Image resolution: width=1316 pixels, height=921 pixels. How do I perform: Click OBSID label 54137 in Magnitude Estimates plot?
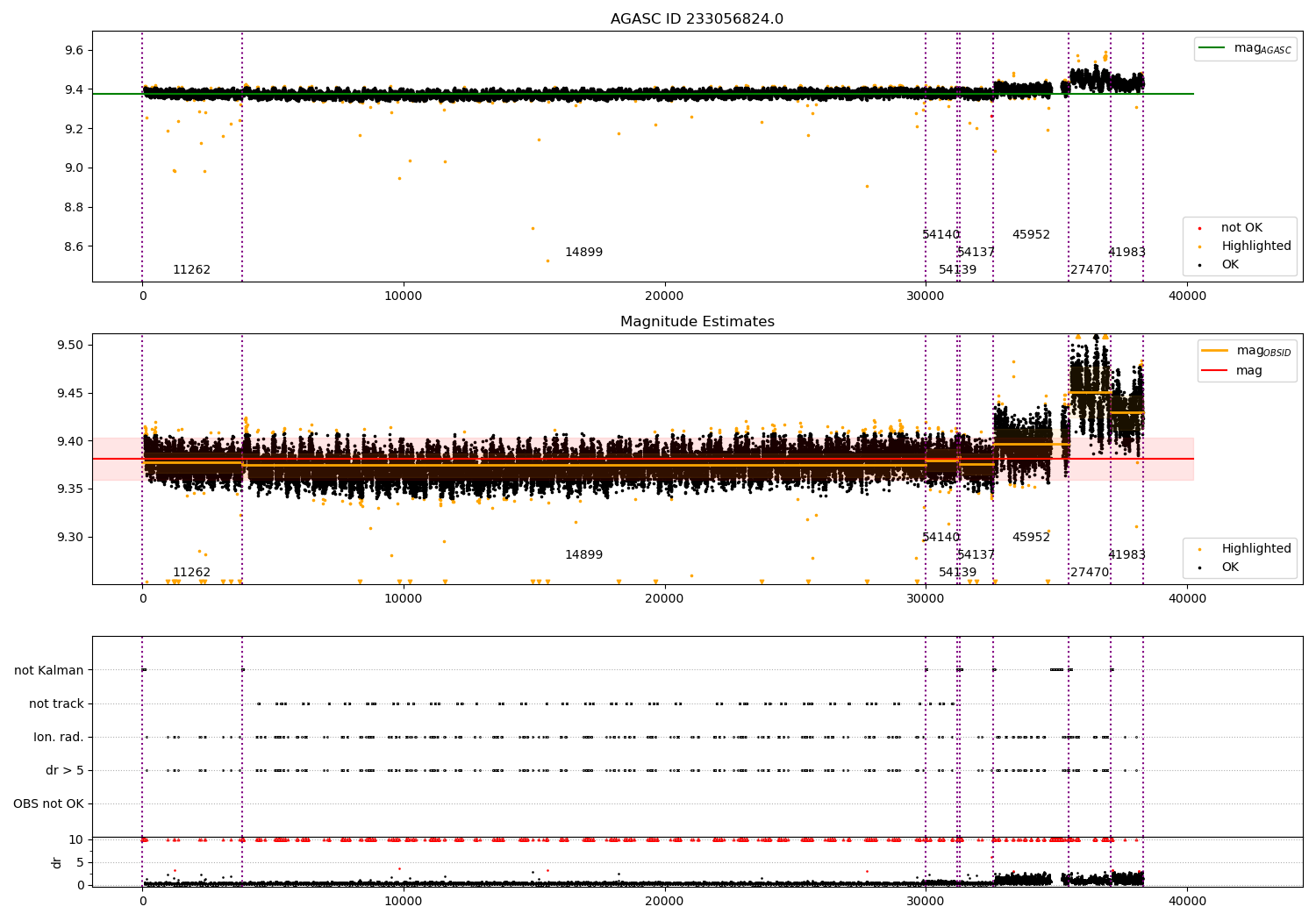coord(976,554)
